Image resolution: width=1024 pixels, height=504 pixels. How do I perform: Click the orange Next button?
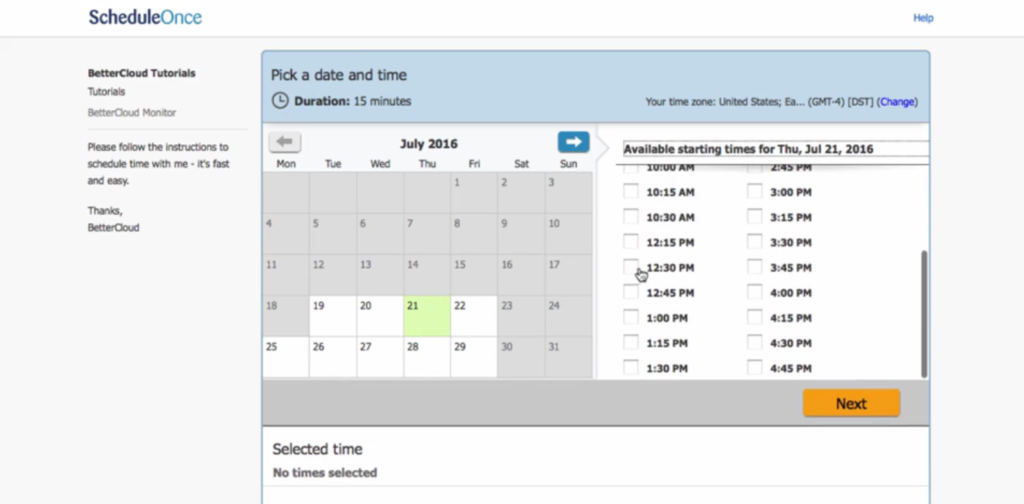(x=851, y=403)
